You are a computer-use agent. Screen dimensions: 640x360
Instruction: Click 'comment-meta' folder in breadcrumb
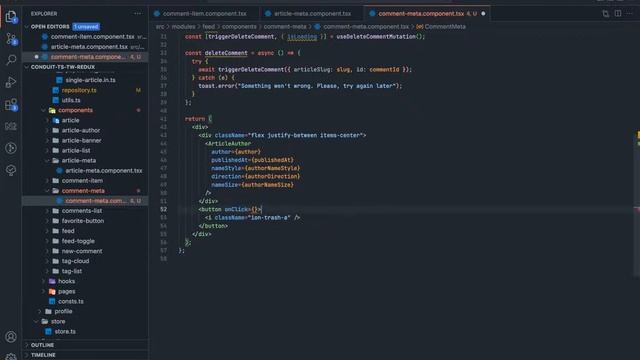pyautogui.click(x=284, y=27)
